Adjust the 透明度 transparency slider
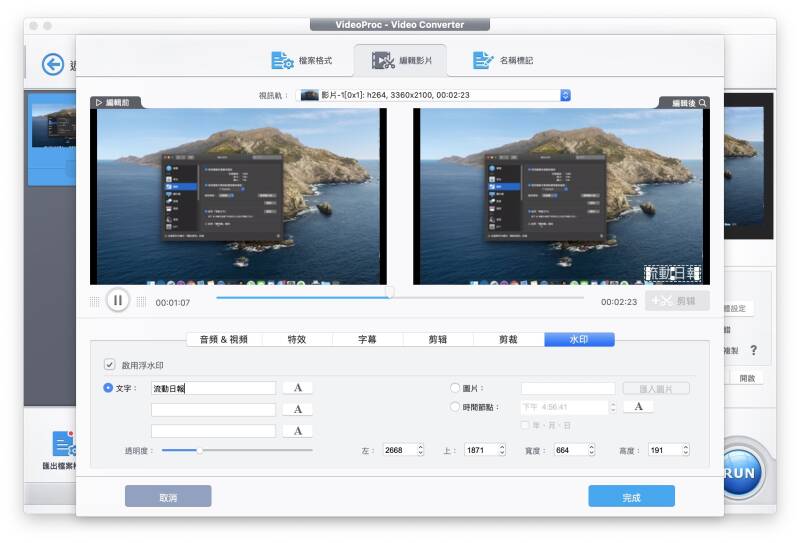Screen dimensions: 800x543 click(199, 451)
